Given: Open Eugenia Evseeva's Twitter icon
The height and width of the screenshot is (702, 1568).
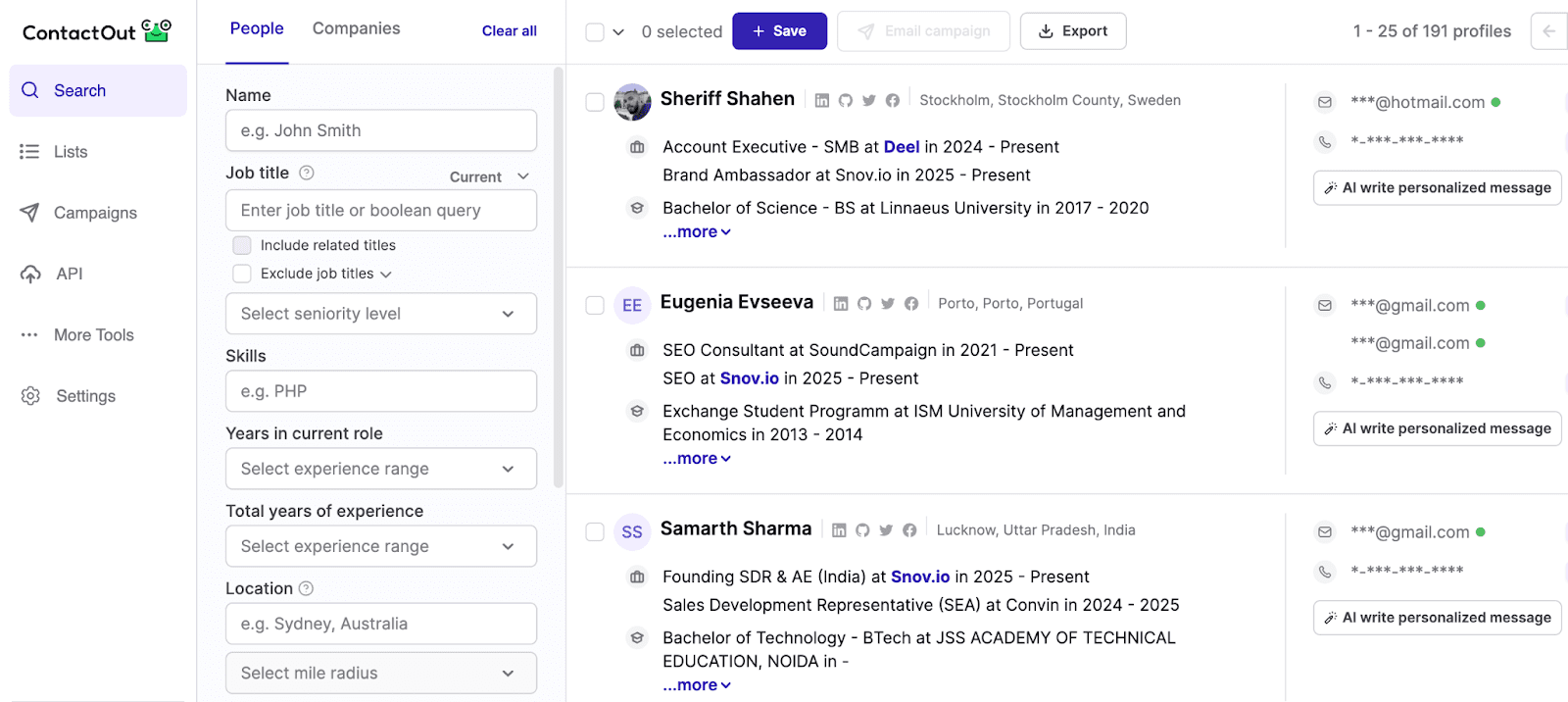Looking at the screenshot, I should 888,304.
